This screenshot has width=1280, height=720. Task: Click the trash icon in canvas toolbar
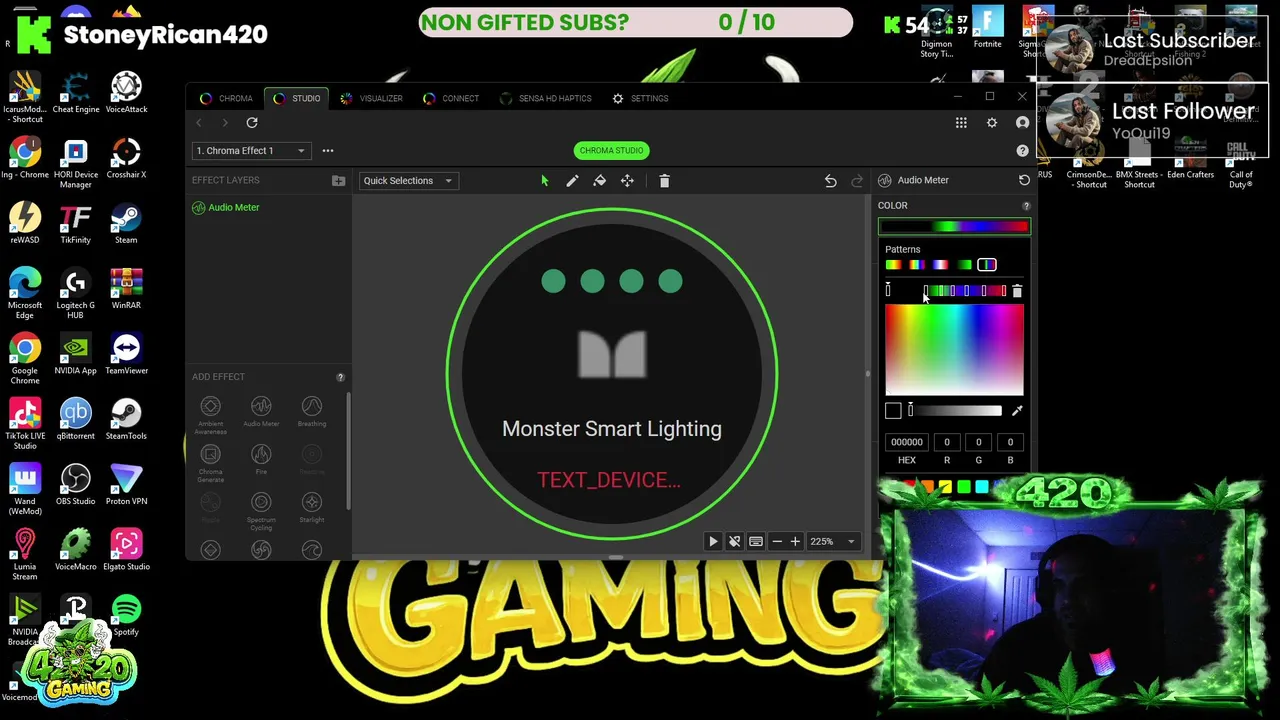[664, 181]
